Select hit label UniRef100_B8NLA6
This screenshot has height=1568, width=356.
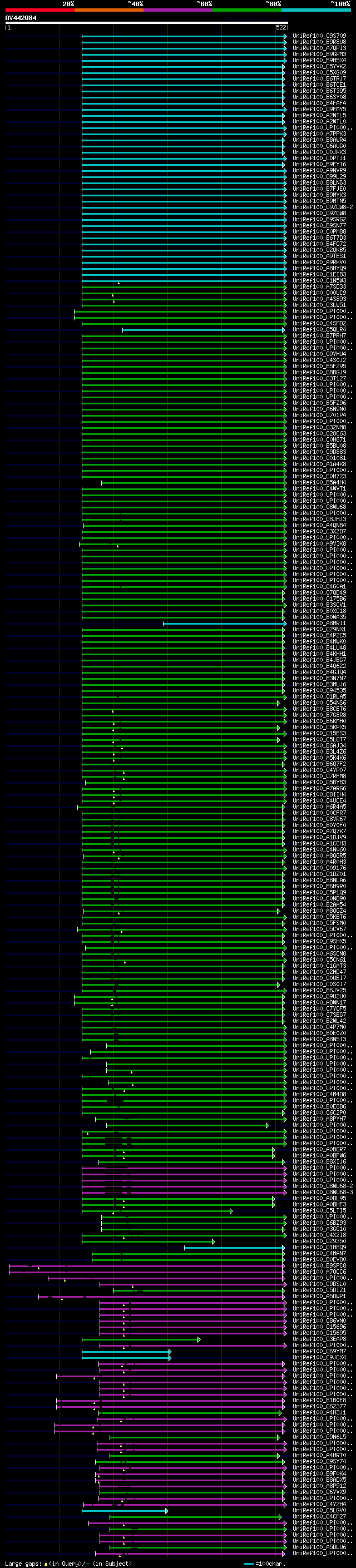coord(319,880)
